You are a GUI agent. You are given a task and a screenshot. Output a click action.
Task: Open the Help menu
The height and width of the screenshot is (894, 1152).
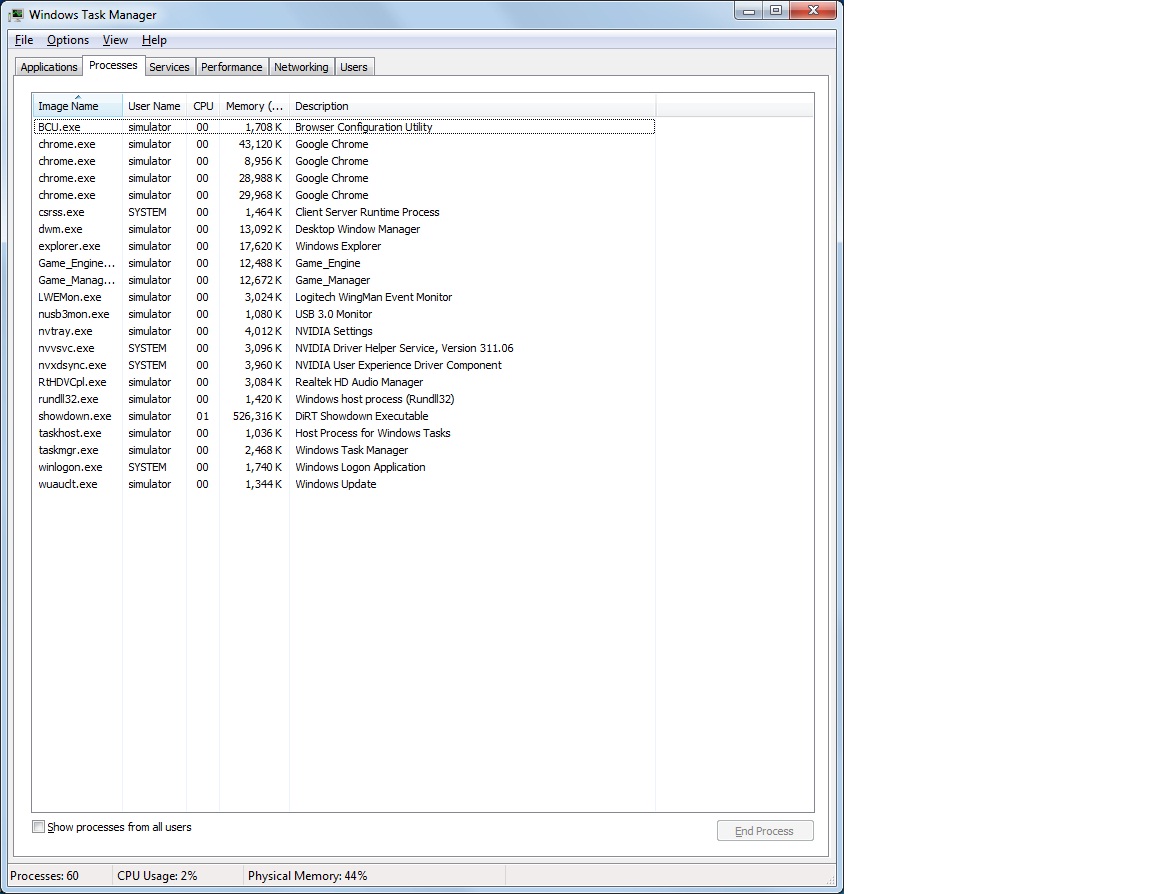pyautogui.click(x=154, y=40)
